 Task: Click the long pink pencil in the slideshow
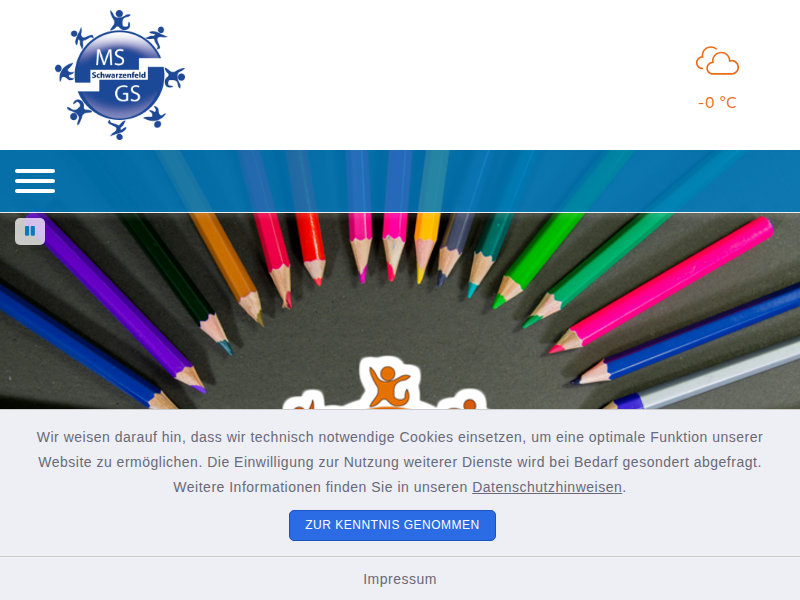click(661, 285)
